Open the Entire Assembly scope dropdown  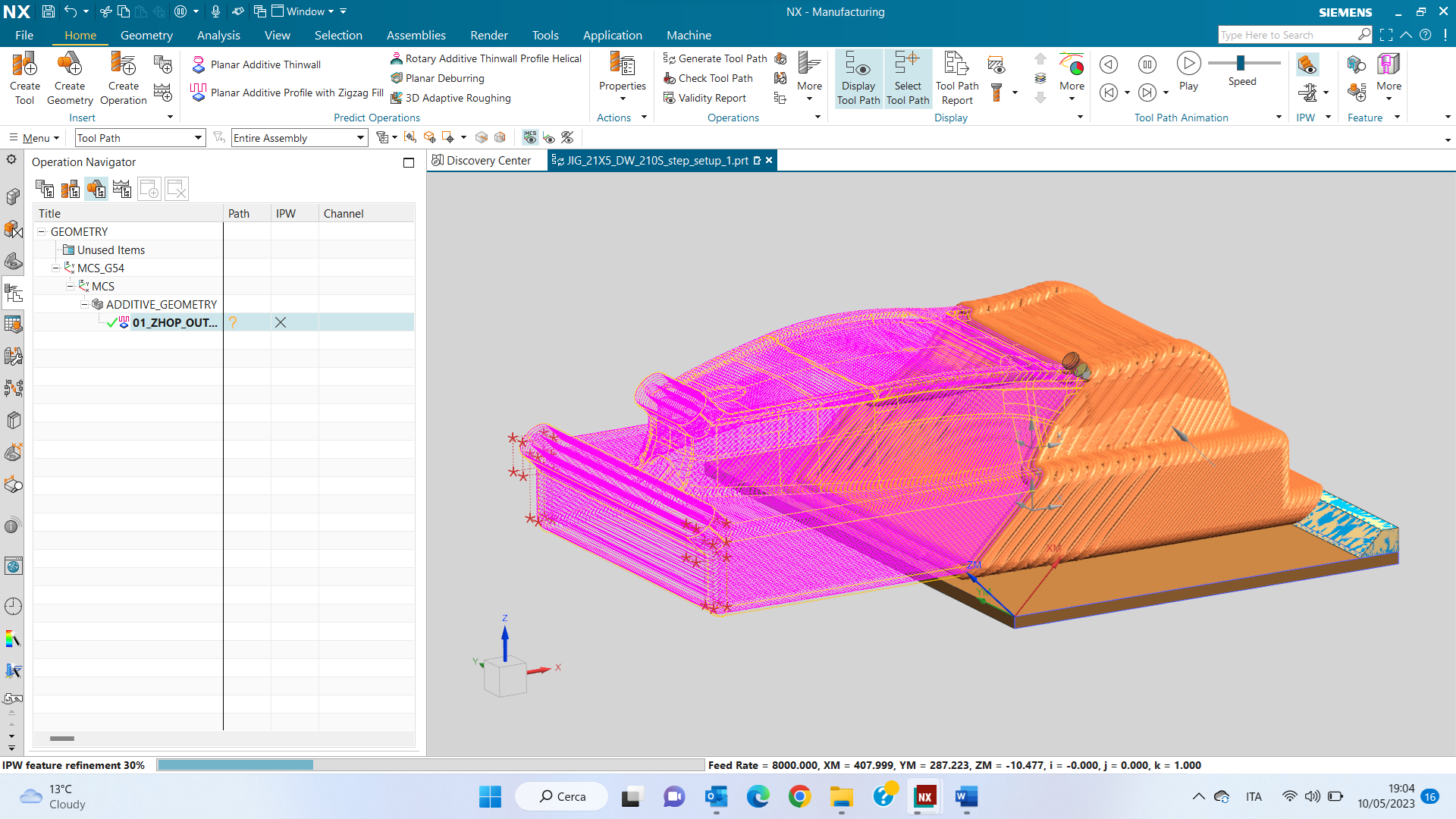click(360, 138)
